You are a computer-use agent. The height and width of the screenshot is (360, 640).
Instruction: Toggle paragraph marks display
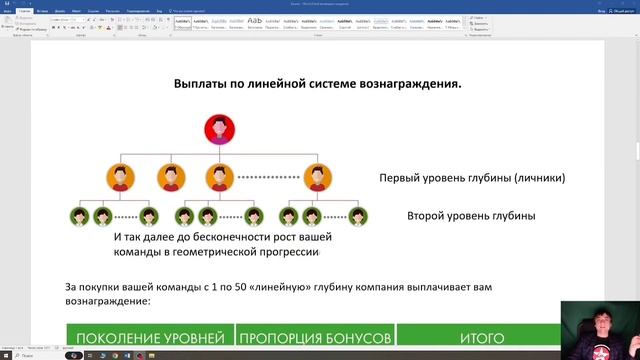(168, 20)
